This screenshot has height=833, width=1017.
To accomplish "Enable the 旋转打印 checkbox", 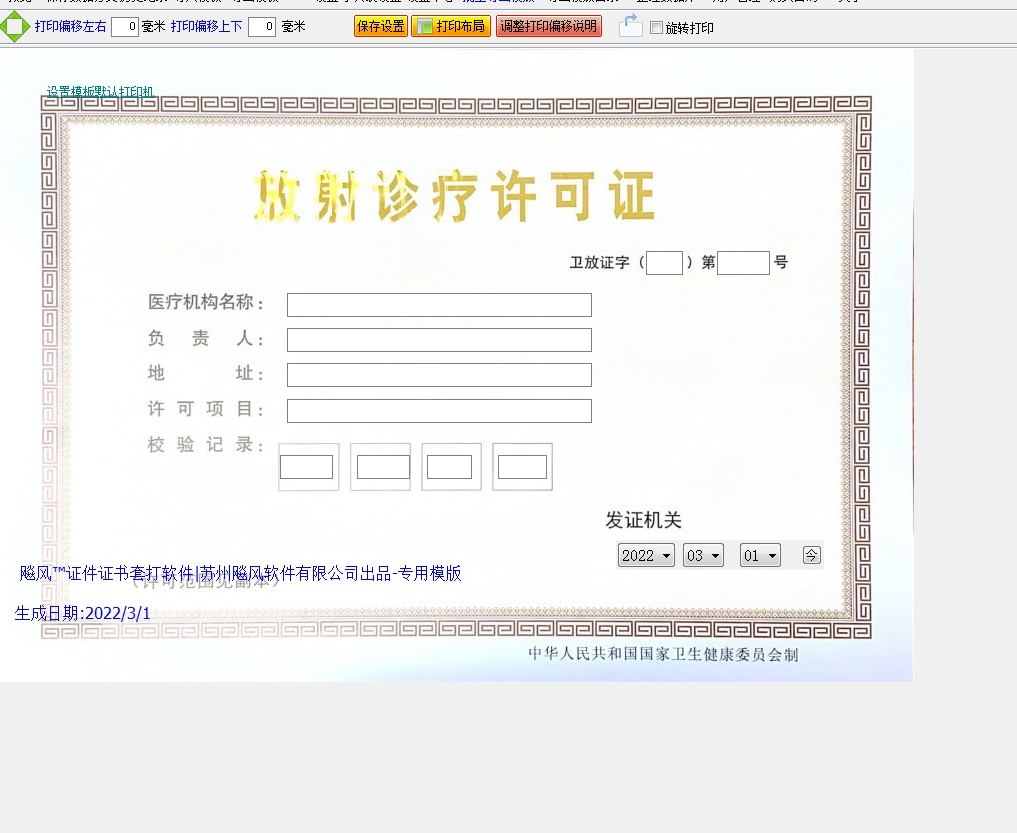I will coord(656,28).
